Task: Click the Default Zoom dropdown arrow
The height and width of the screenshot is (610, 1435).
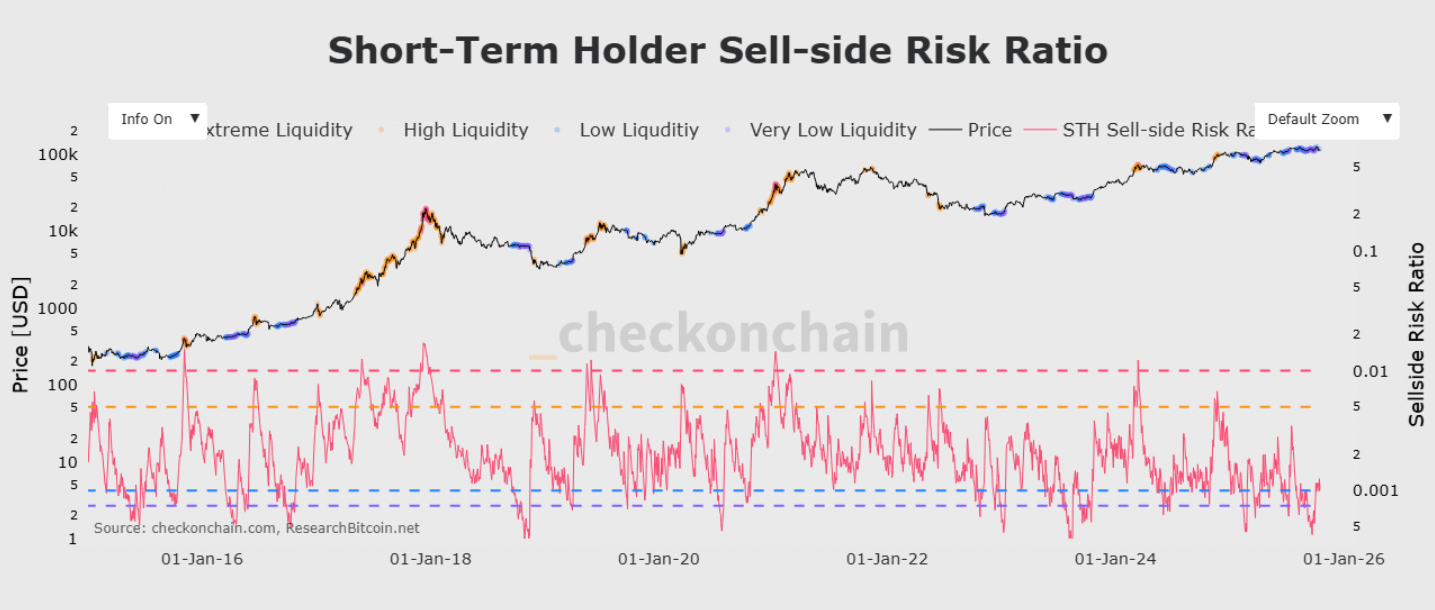Action: click(1388, 119)
